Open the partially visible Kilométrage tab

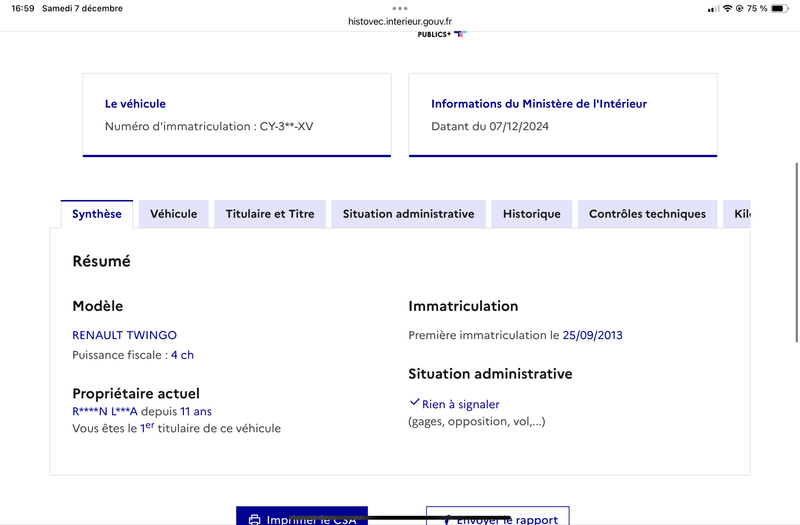(737, 214)
